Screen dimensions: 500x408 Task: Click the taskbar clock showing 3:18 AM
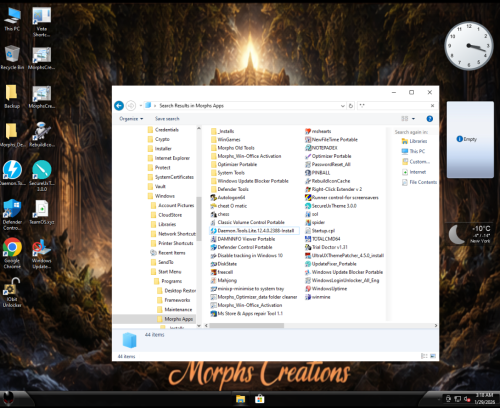484,398
